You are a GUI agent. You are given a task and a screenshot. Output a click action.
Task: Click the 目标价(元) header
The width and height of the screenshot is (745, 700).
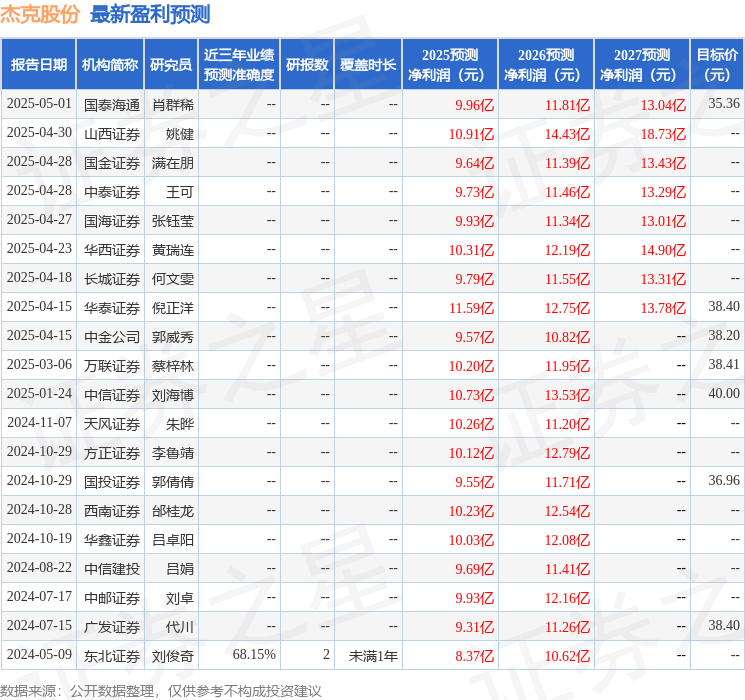(716, 64)
